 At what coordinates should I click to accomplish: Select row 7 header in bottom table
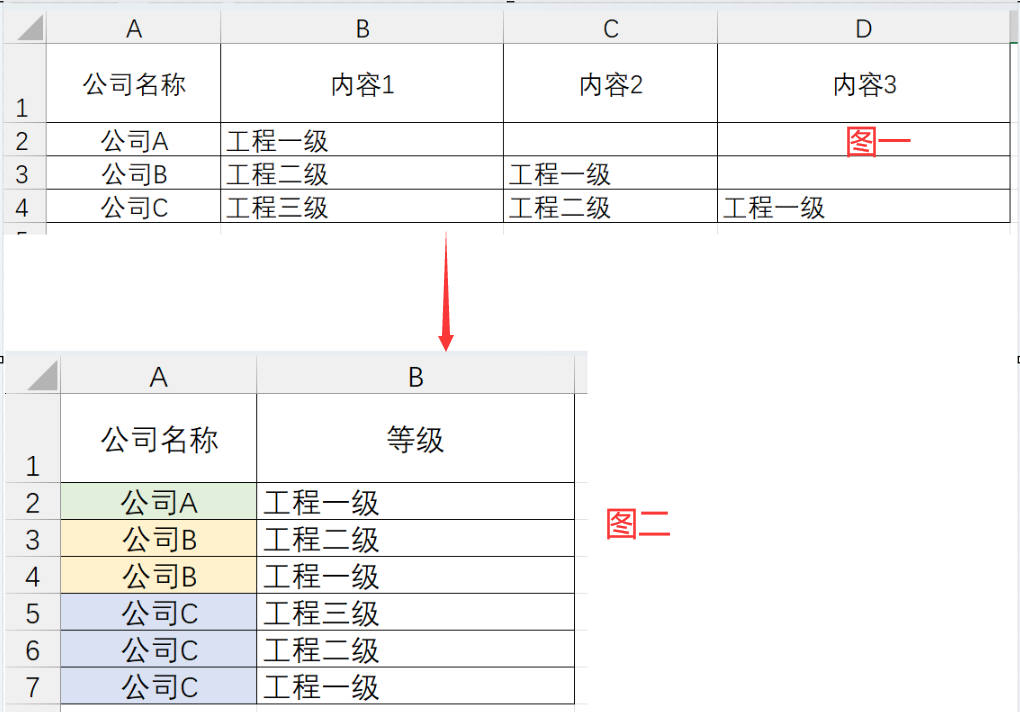(x=32, y=687)
